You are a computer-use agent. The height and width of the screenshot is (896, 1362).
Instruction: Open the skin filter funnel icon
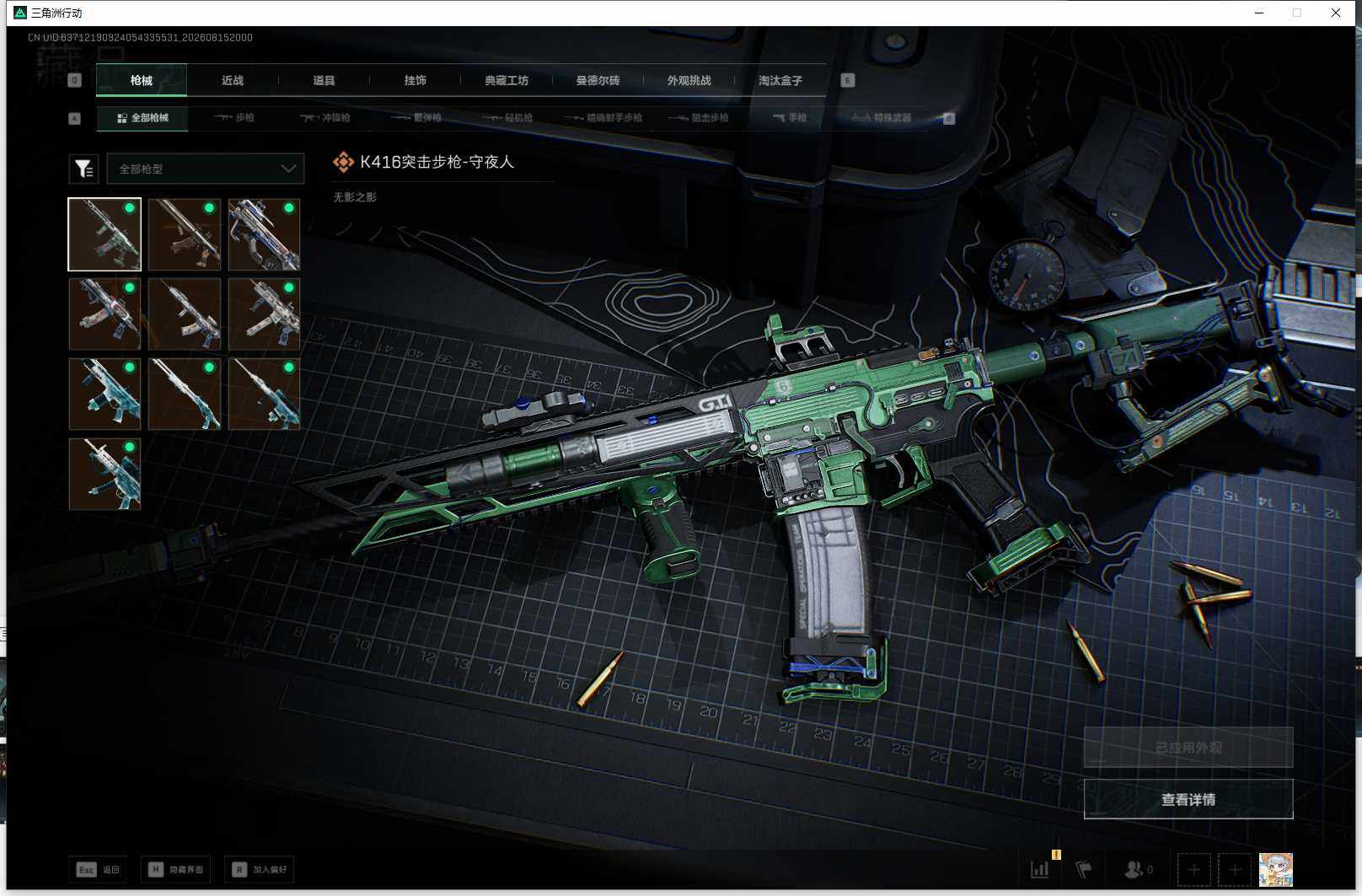(x=83, y=169)
